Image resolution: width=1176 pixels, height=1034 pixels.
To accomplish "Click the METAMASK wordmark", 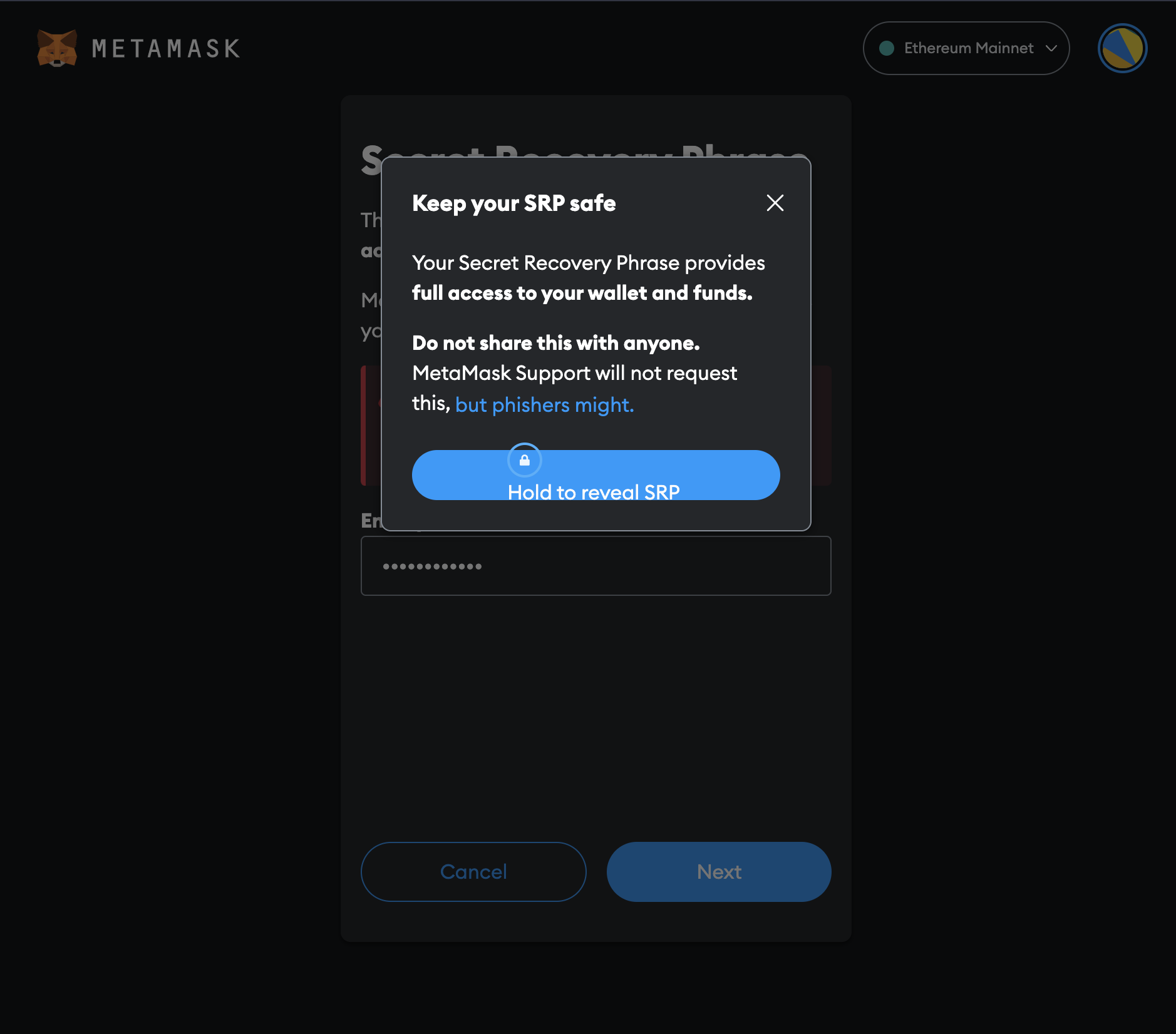I will (x=165, y=48).
